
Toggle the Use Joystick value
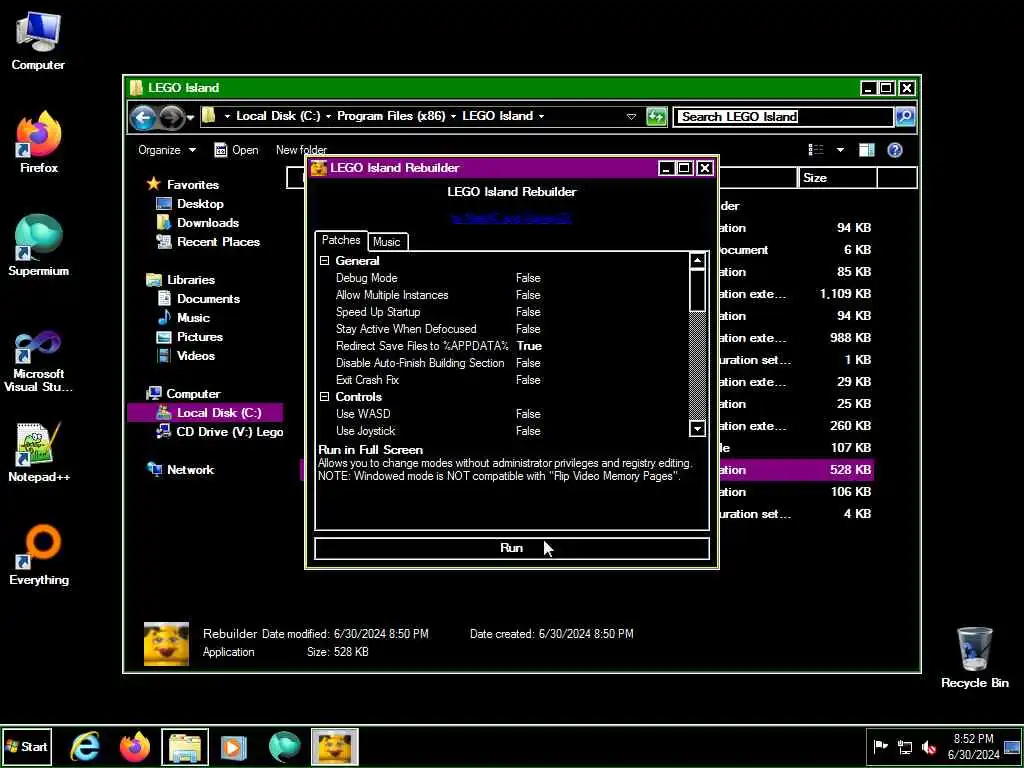[x=528, y=430]
